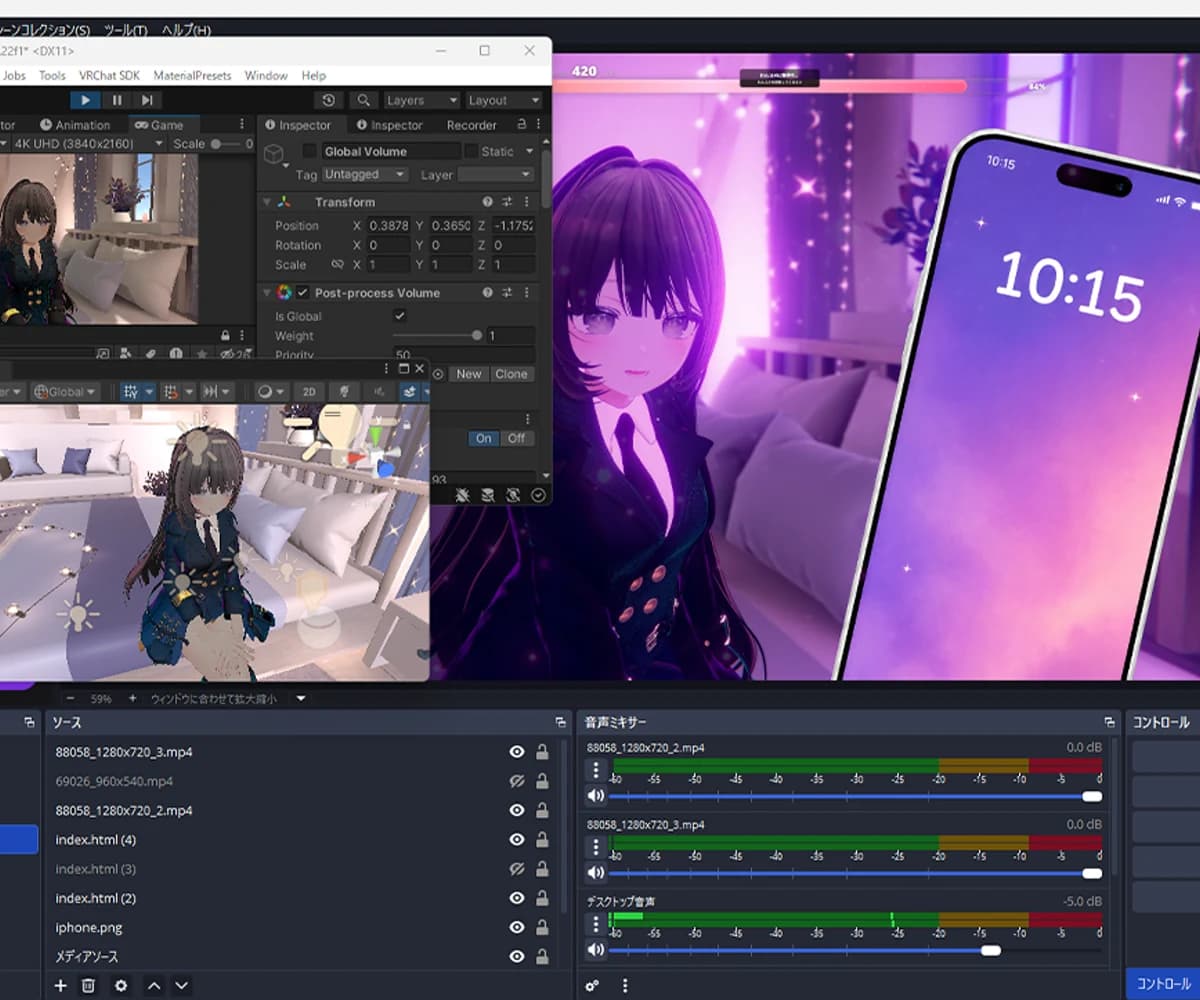Open the Static dropdown arrow in Inspector

tap(529, 151)
